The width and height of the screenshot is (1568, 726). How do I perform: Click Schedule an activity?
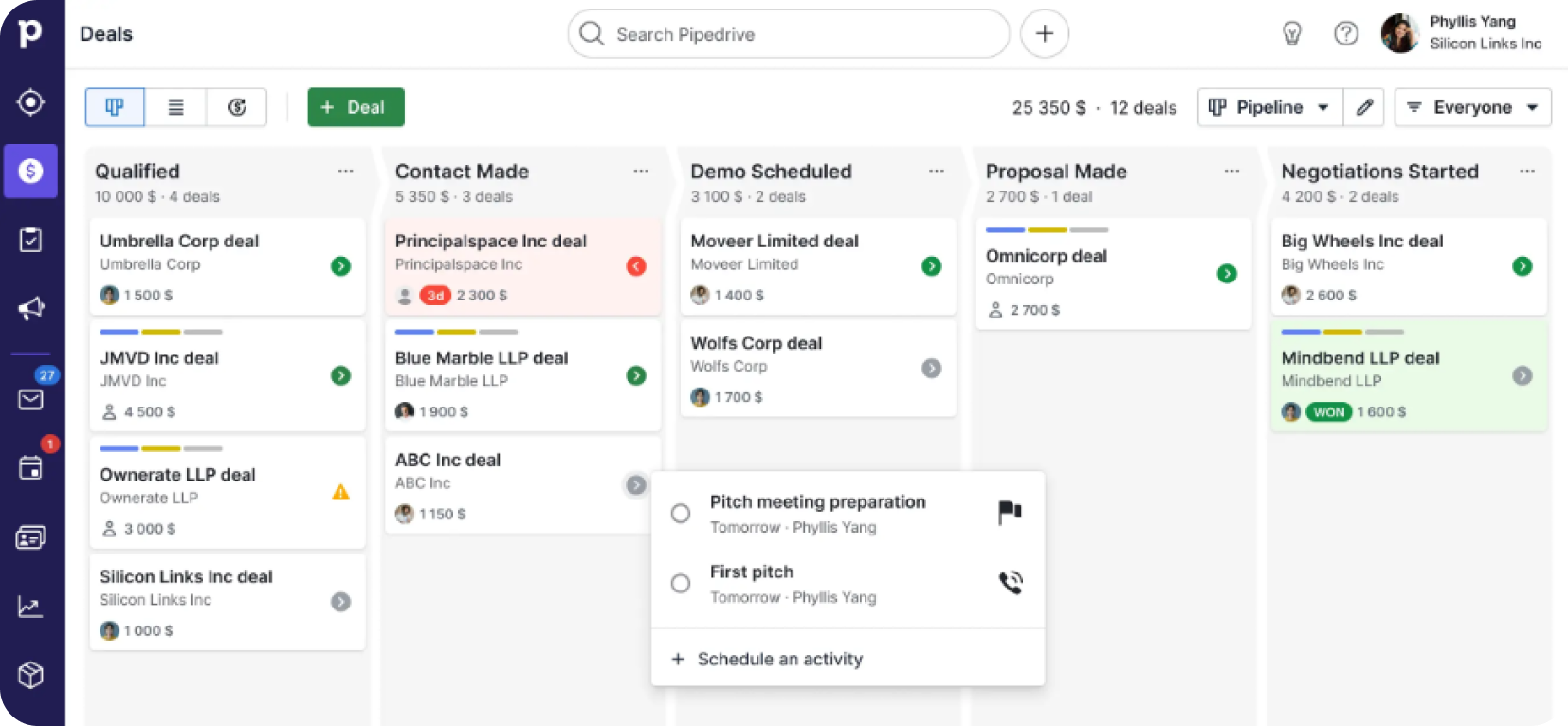(x=766, y=659)
